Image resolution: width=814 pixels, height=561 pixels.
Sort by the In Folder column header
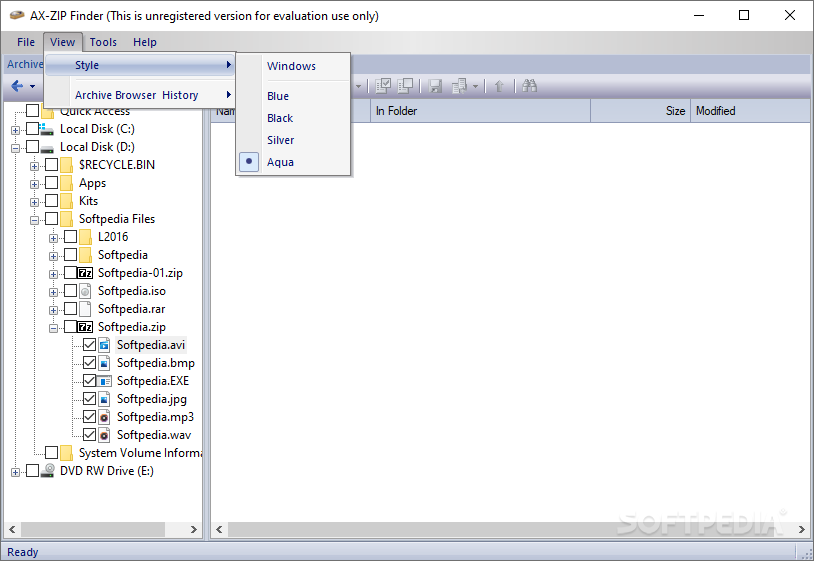tap(480, 111)
